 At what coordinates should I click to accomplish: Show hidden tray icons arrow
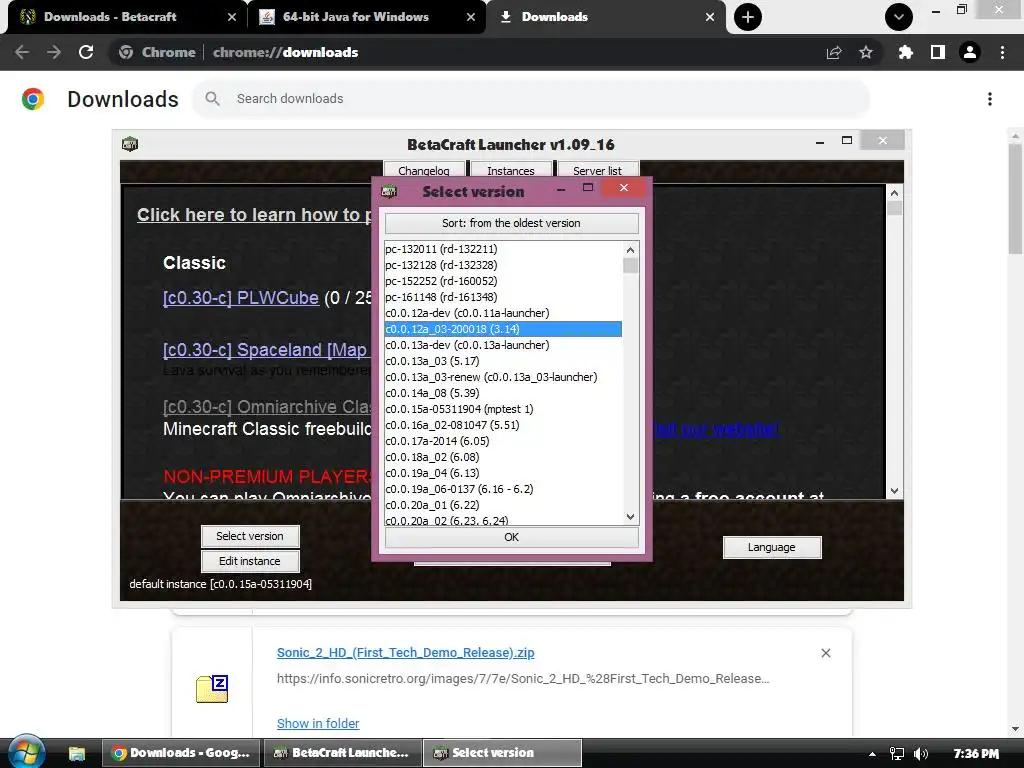872,754
